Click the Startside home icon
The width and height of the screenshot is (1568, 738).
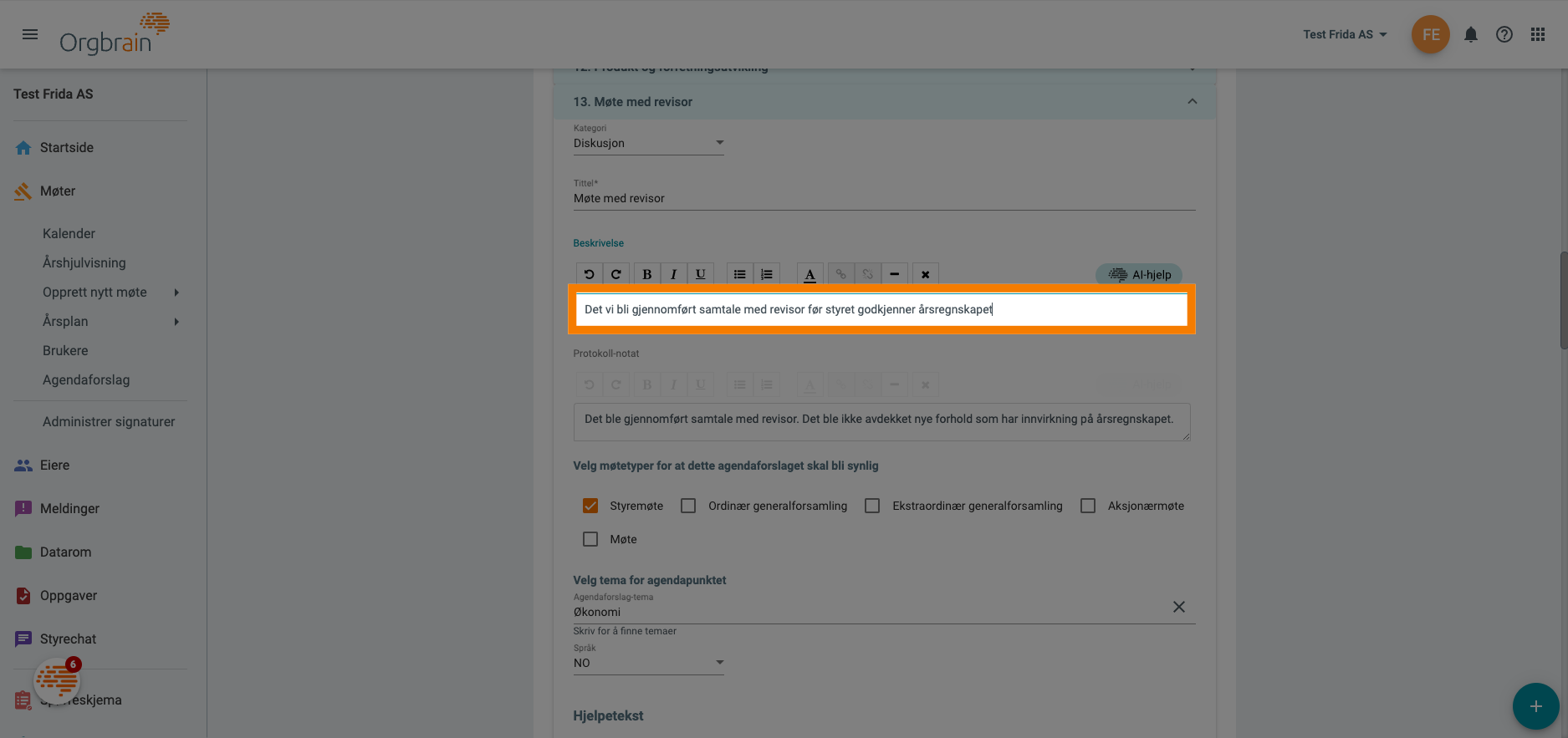[x=23, y=148]
